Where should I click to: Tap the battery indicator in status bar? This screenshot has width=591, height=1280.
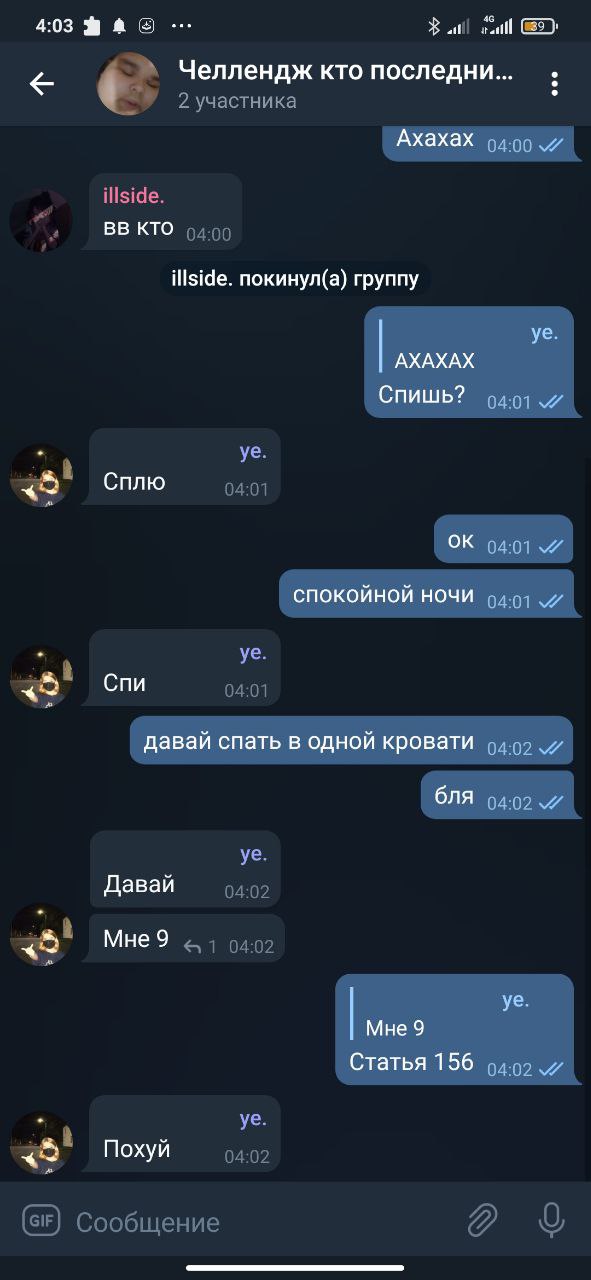[541, 26]
